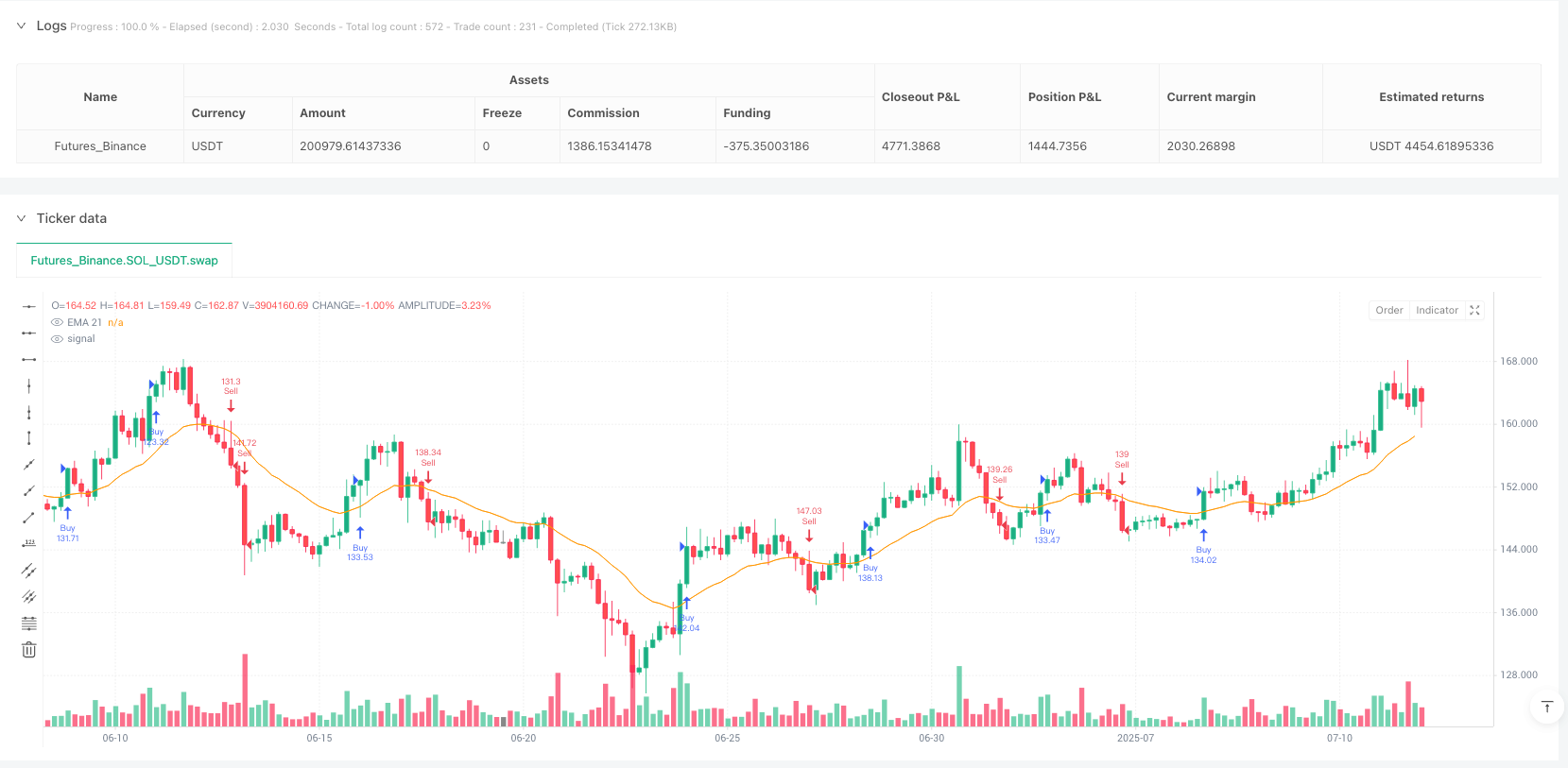The height and width of the screenshot is (768, 1568).
Task: Select the Fibonacci lines drawing tool
Action: pos(29,623)
